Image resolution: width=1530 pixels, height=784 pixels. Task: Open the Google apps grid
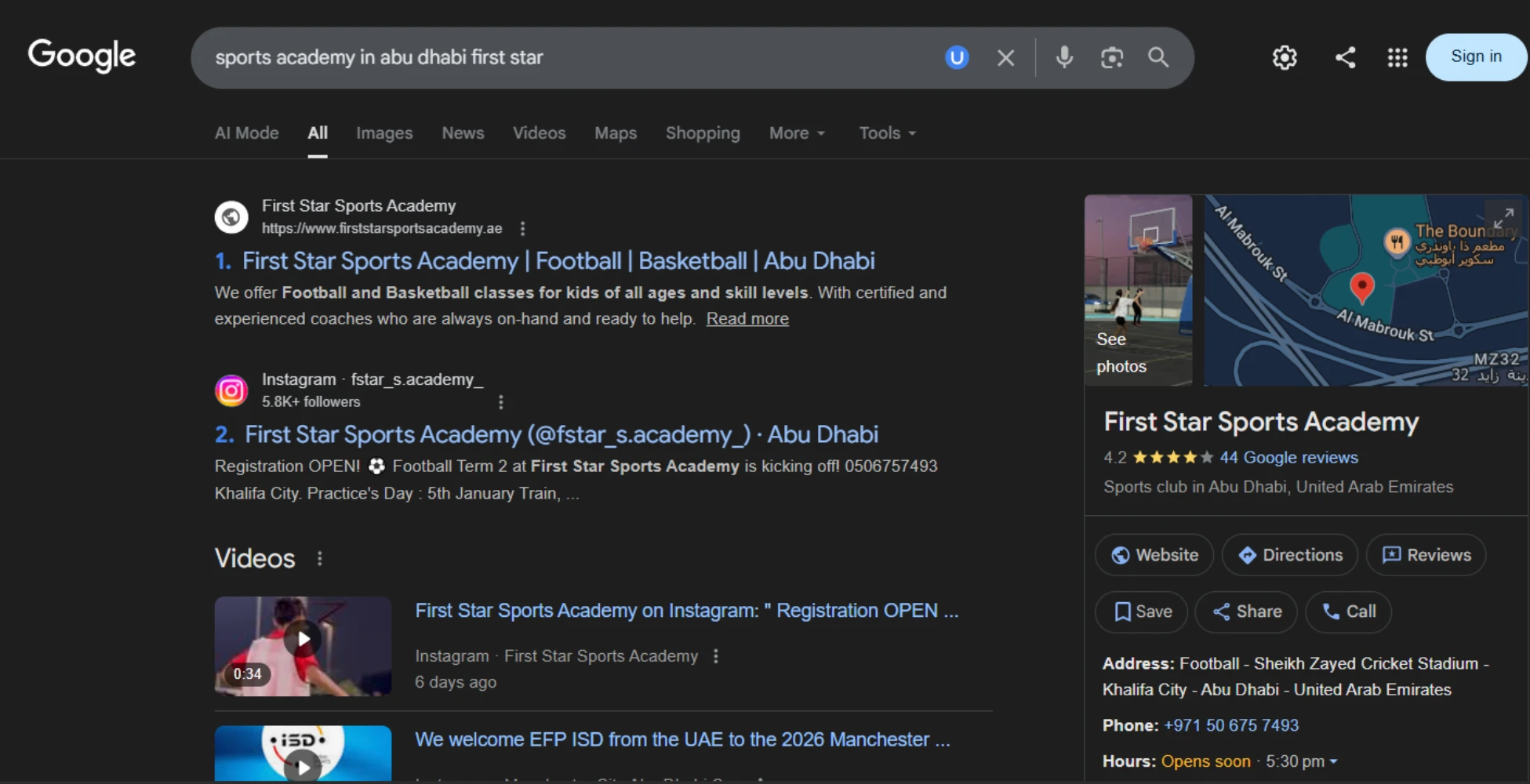(x=1397, y=57)
